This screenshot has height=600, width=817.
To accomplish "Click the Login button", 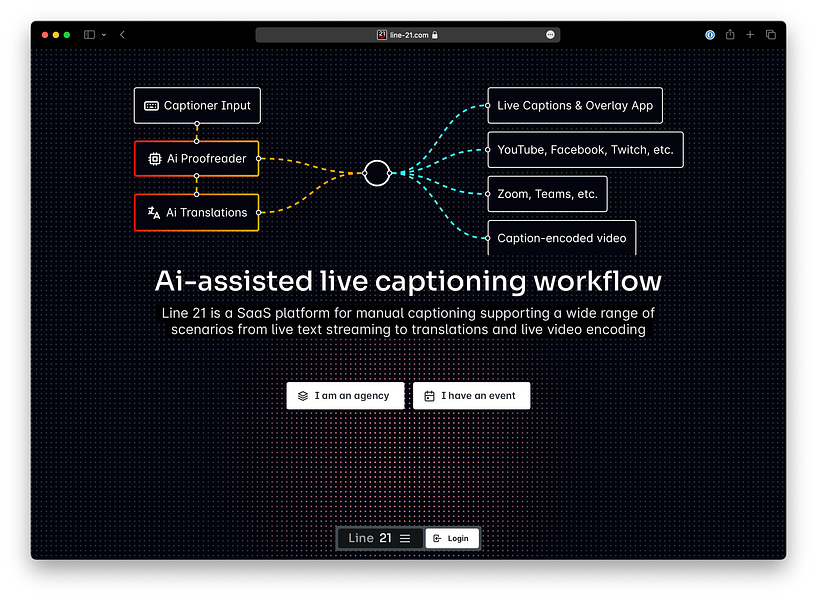I will coord(452,539).
